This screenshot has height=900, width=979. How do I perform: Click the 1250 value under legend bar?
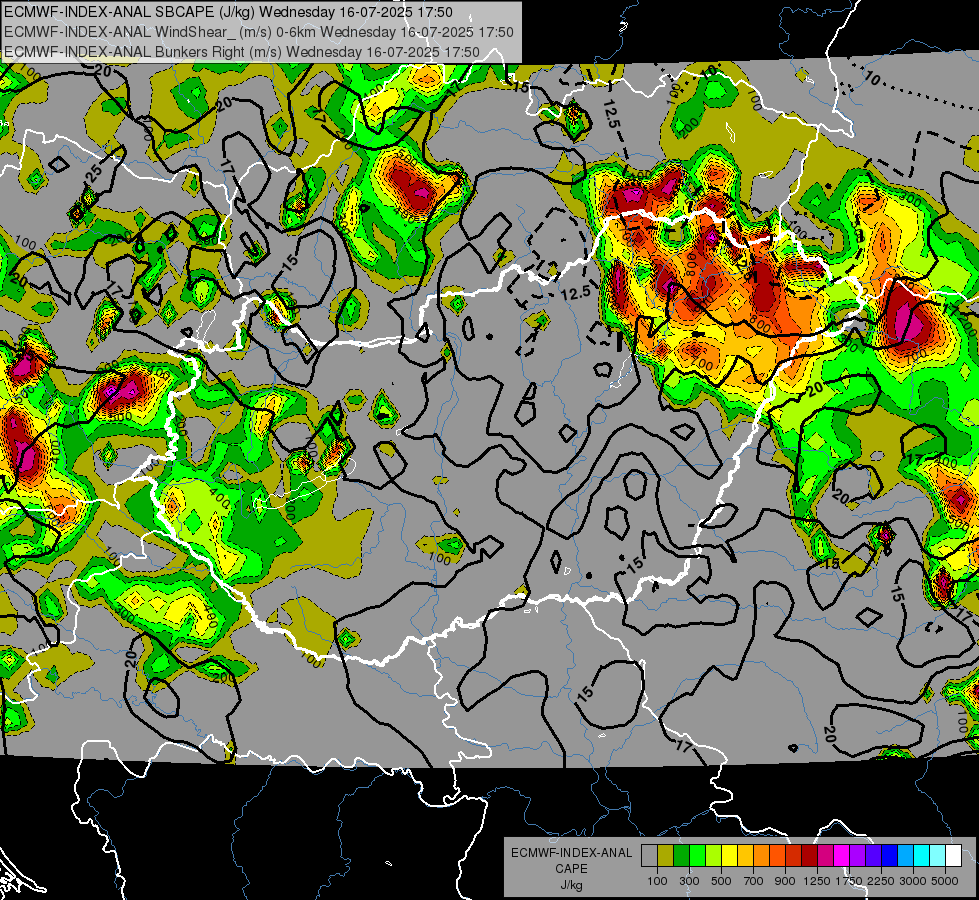817,881
